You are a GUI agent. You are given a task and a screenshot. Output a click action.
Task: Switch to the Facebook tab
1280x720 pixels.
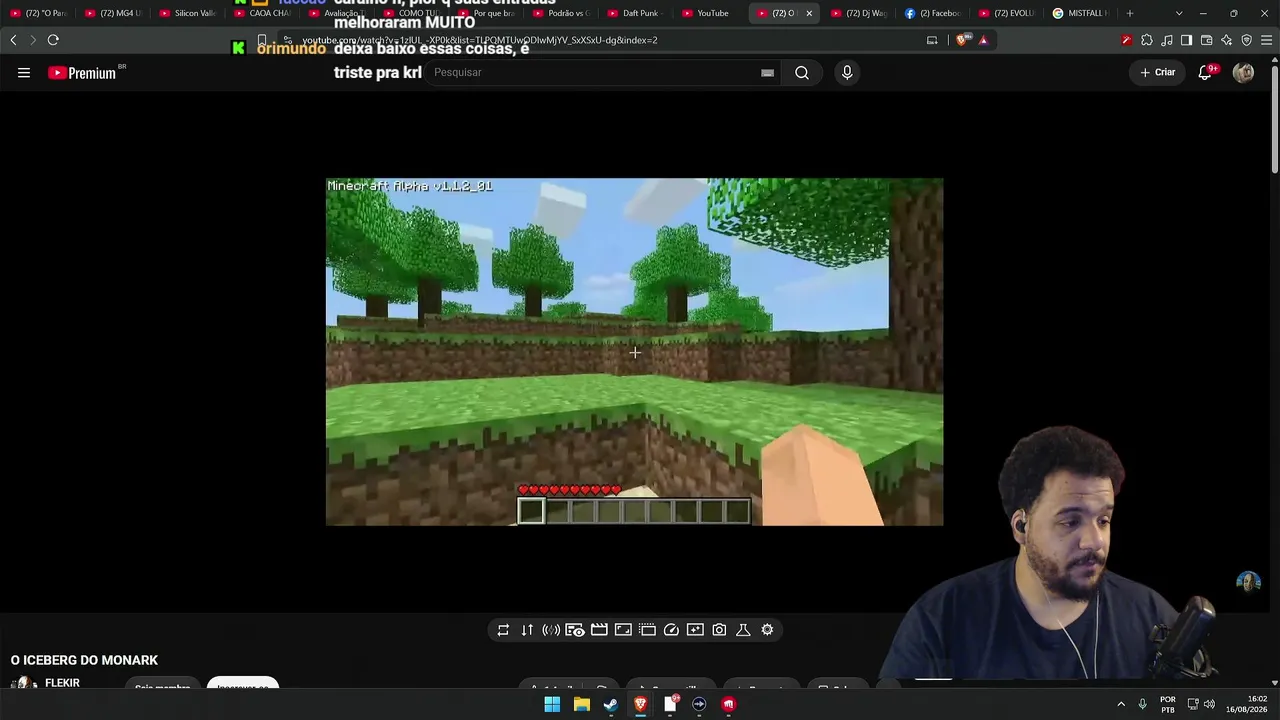pos(933,13)
